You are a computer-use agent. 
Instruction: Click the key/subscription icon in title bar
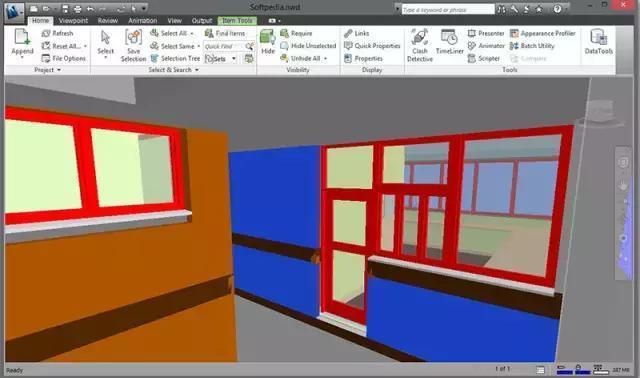click(514, 9)
